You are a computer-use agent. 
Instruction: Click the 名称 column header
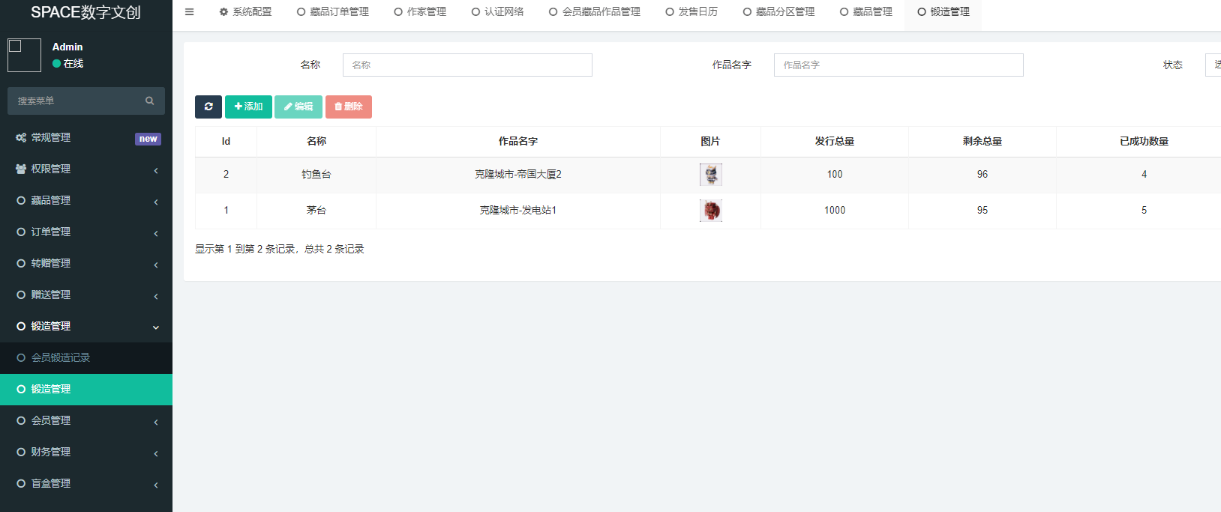click(316, 142)
